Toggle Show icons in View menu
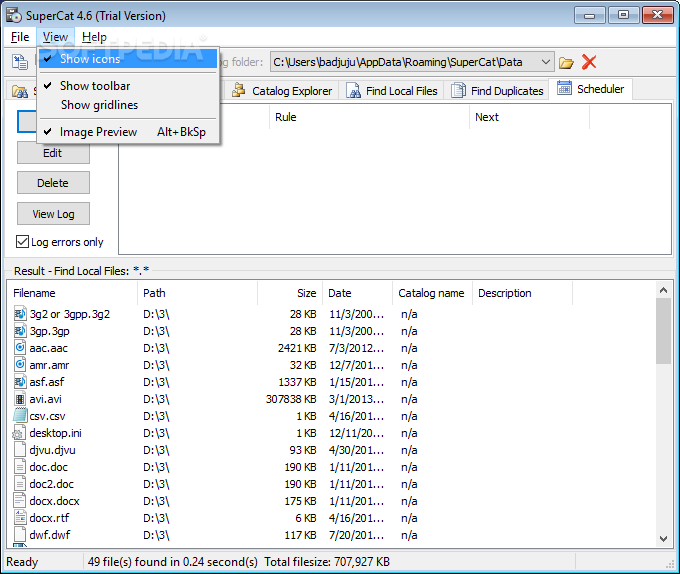Viewport: 680px width, 574px height. (128, 59)
